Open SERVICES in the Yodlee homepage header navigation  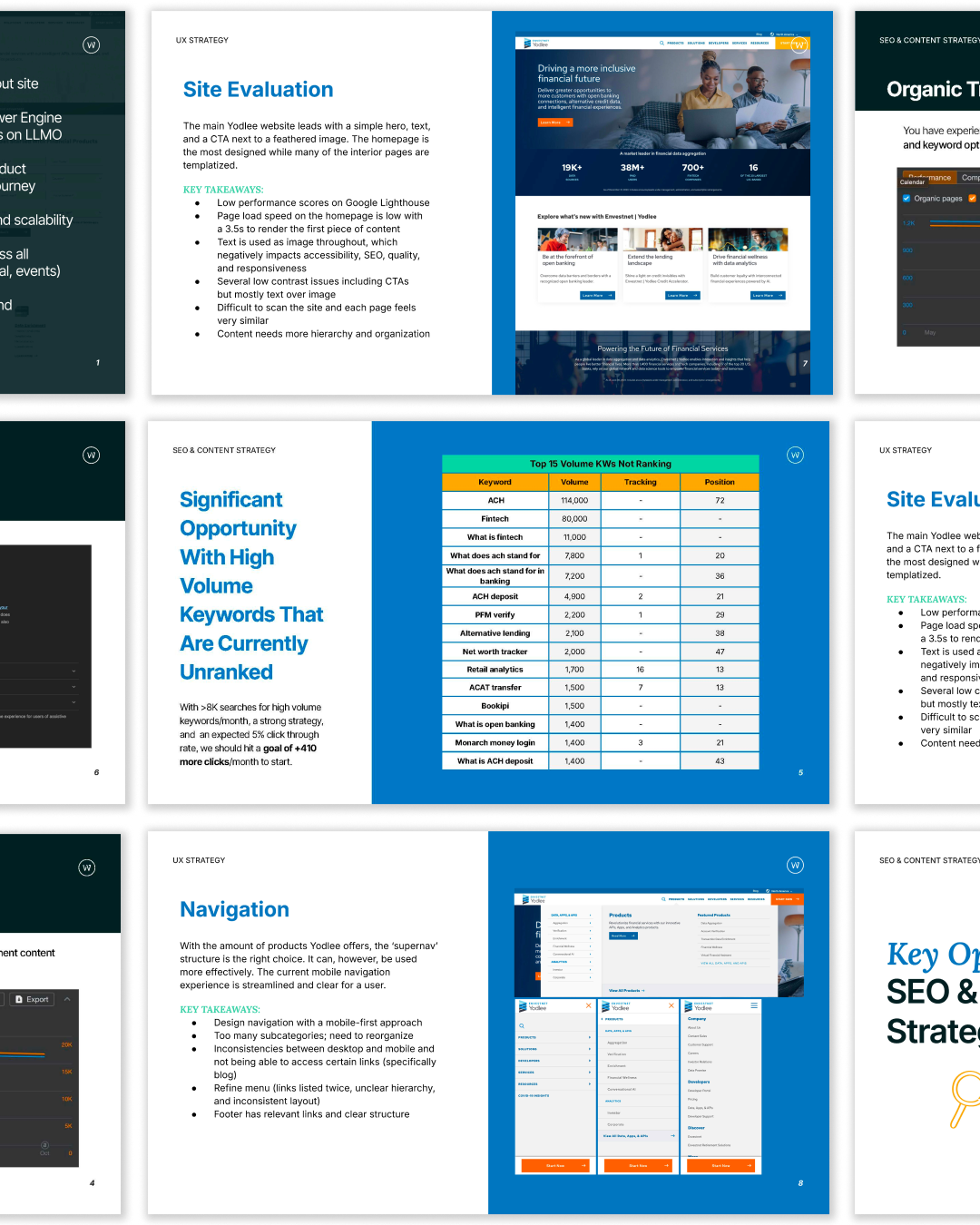pos(740,43)
